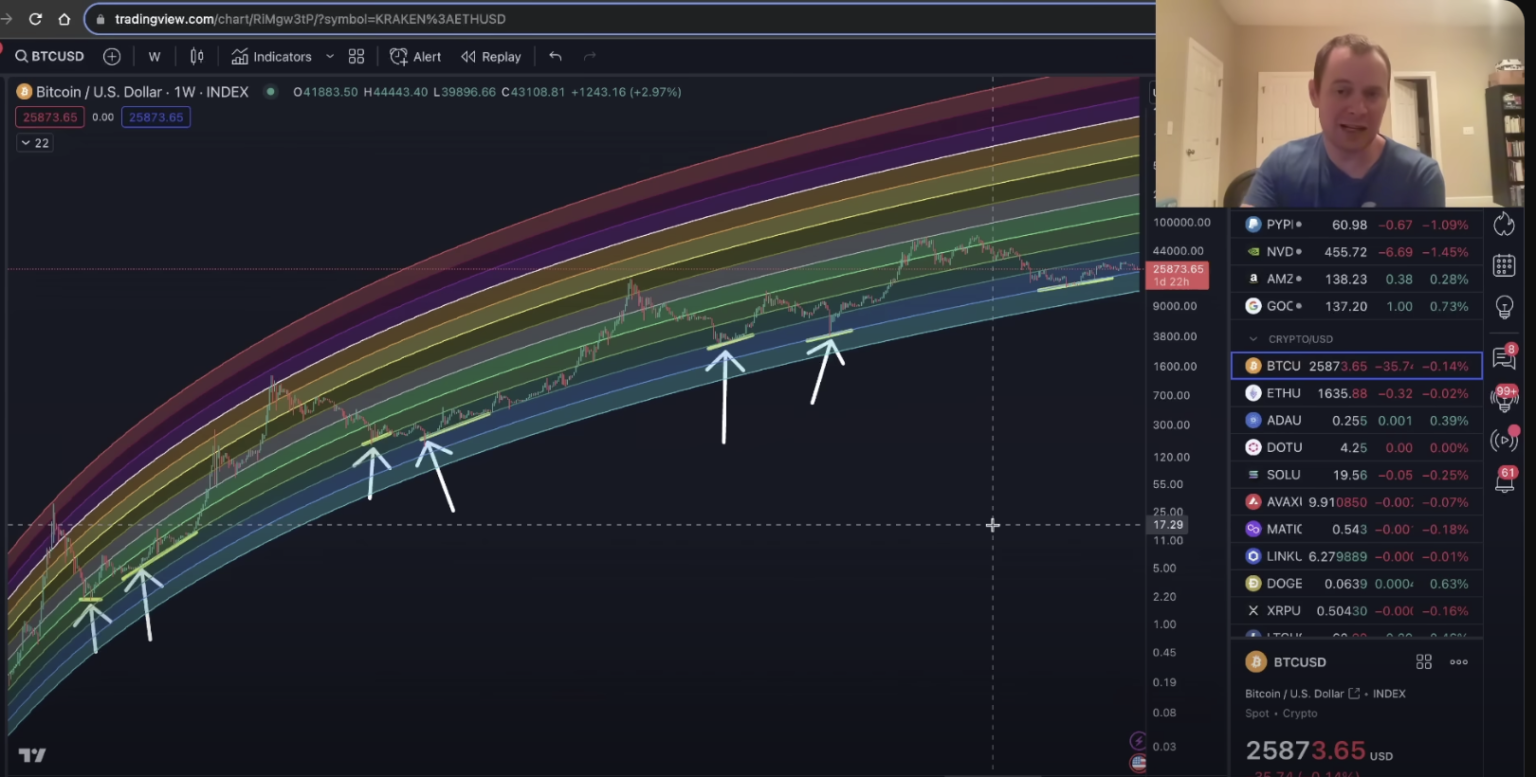Open the notifications bell with 61 badge
This screenshot has width=1536, height=777.
[1504, 480]
